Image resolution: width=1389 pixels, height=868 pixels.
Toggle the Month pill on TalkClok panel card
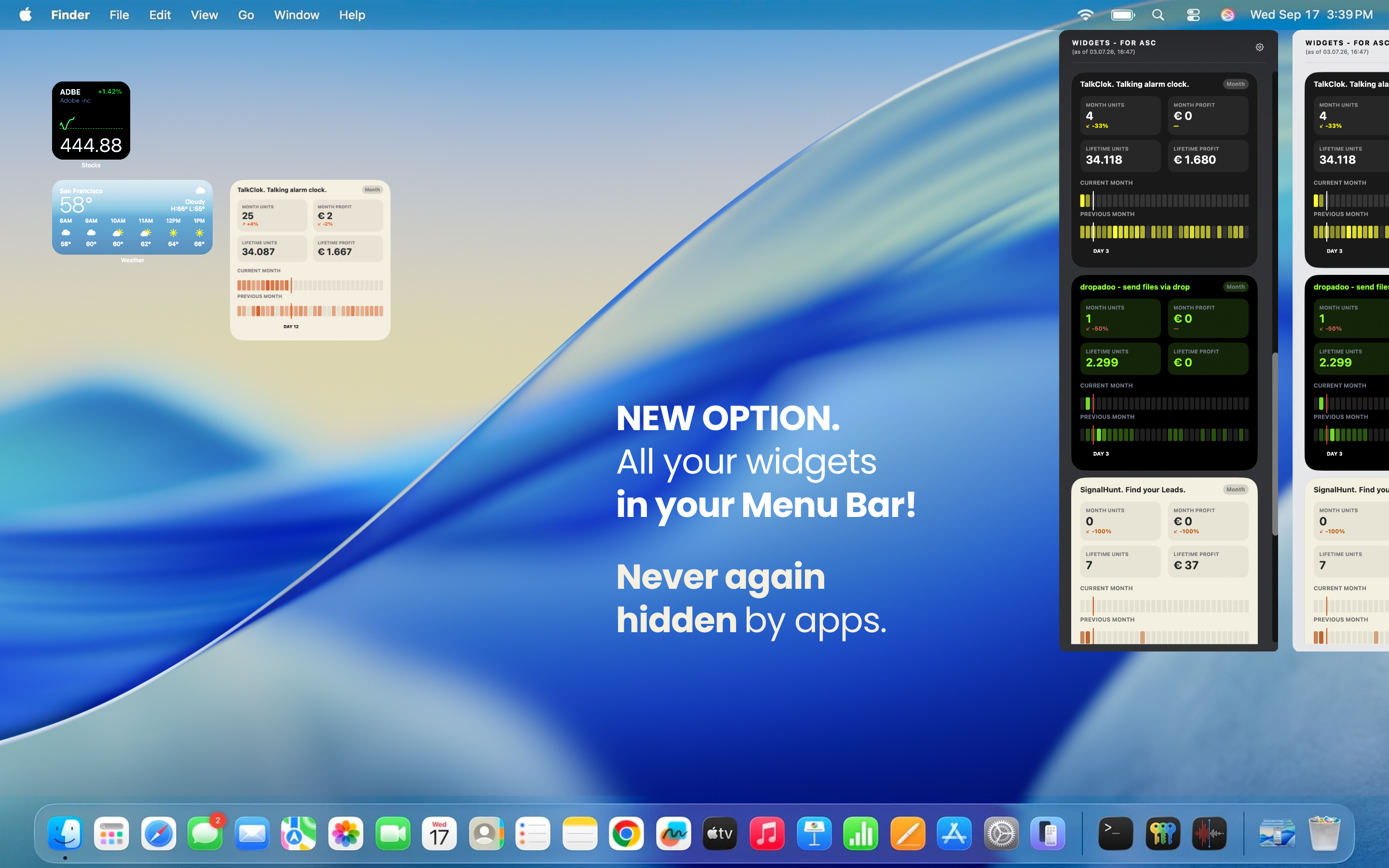coord(1235,84)
